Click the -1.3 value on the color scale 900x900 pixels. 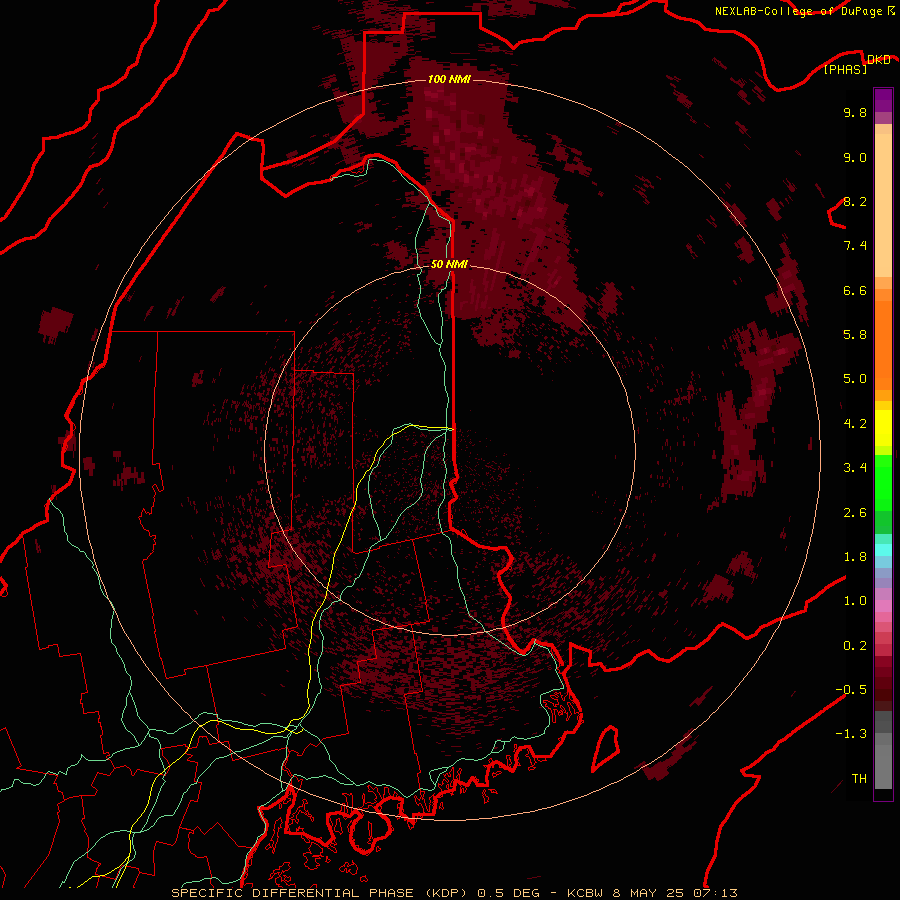point(851,734)
